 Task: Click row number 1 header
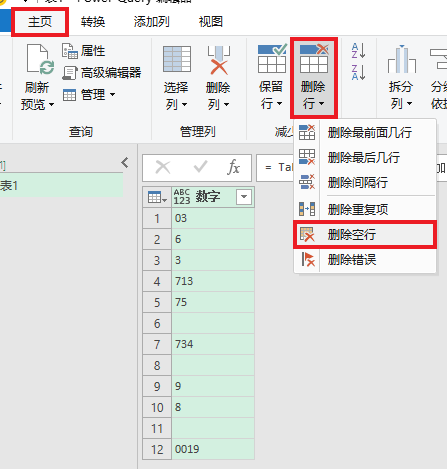click(157, 218)
